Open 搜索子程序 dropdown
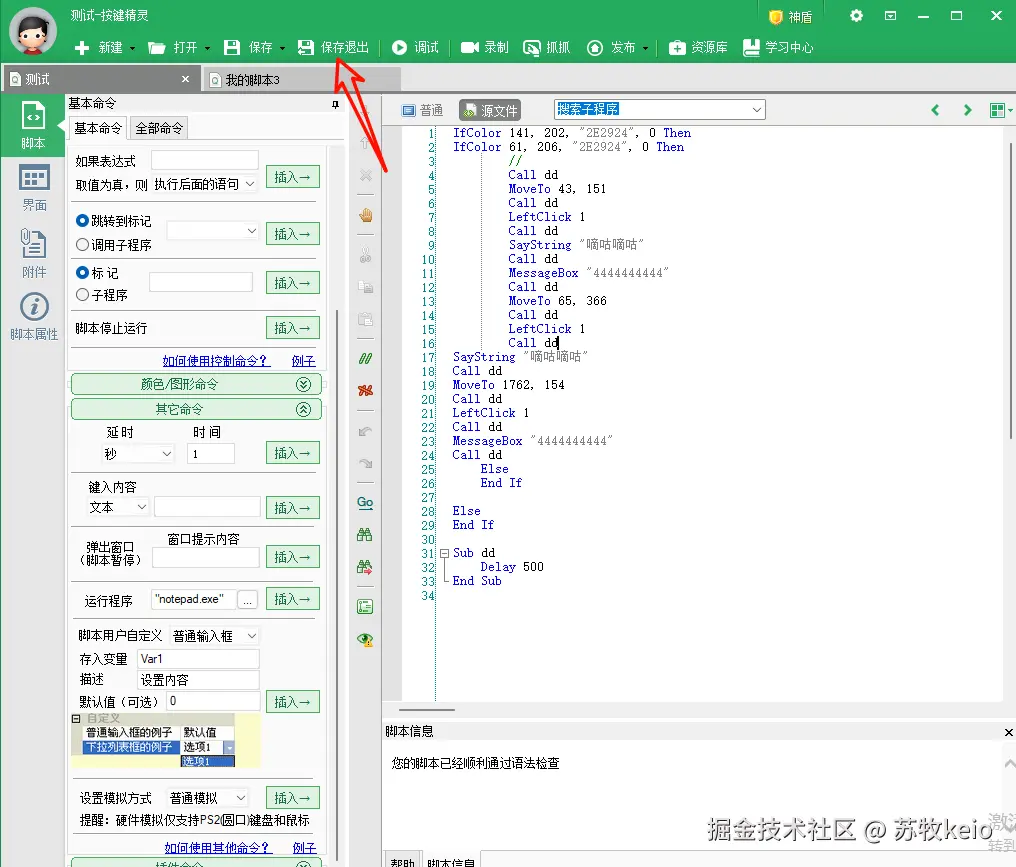Viewport: 1016px width, 867px height. (756, 110)
